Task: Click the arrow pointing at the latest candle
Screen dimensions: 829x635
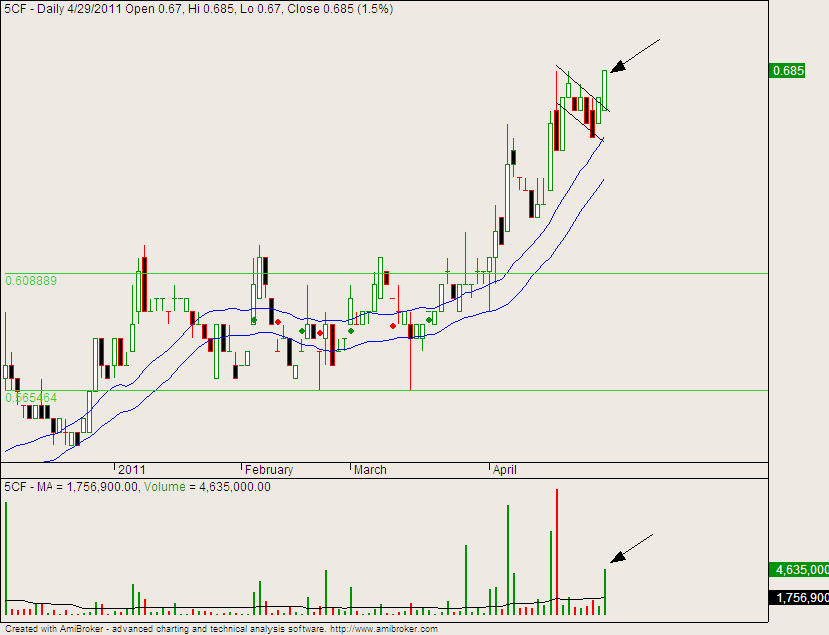Action: (x=634, y=56)
